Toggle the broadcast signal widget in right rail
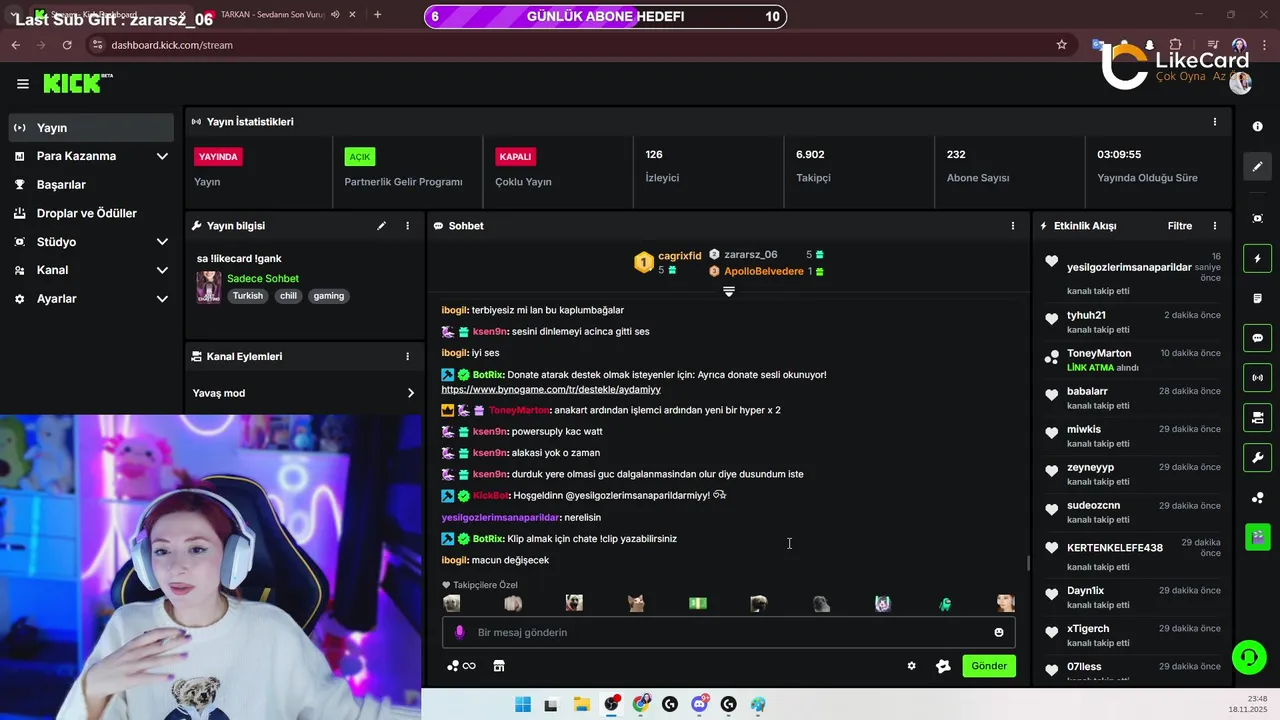Screen dimensions: 1280x720 click(x=1257, y=378)
